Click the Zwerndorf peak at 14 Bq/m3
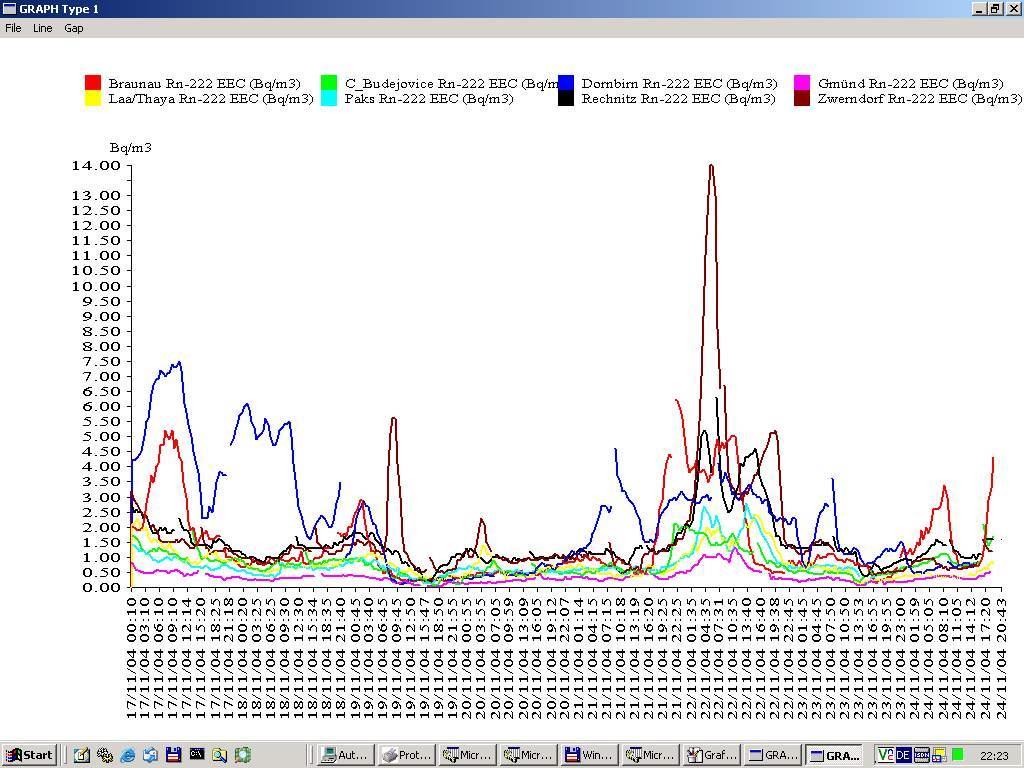 tap(711, 166)
